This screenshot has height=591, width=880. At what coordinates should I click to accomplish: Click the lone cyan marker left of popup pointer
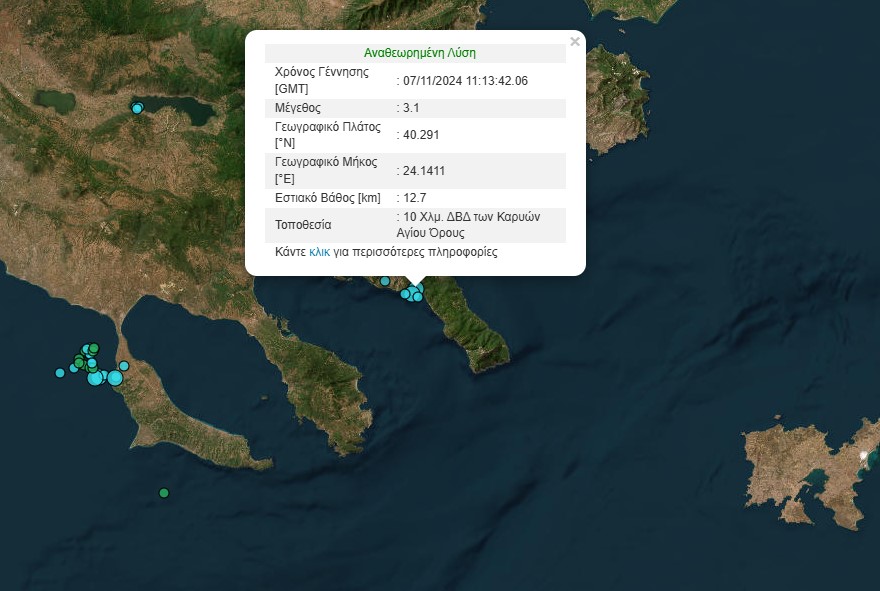[x=385, y=281]
